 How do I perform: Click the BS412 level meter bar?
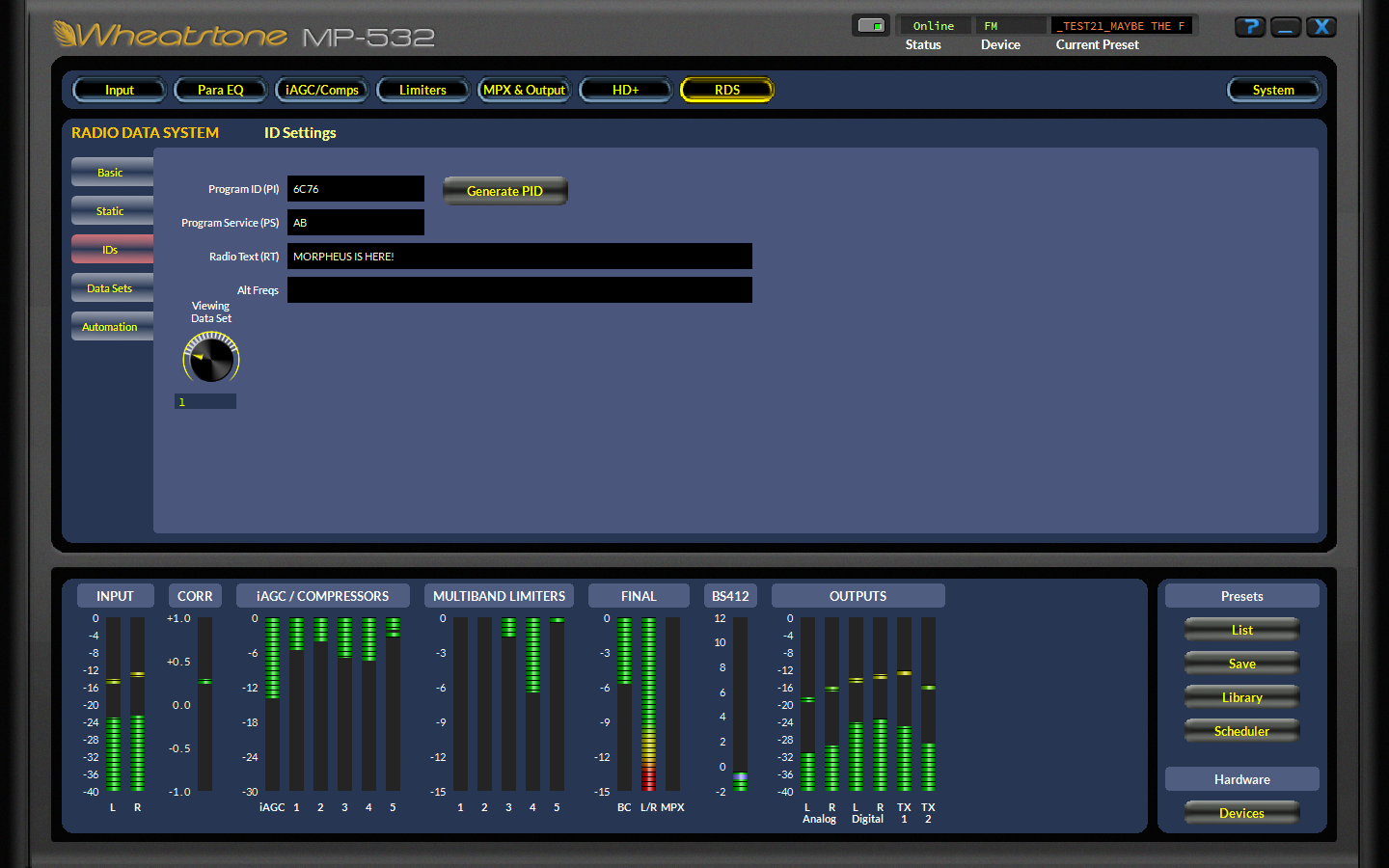click(740, 704)
